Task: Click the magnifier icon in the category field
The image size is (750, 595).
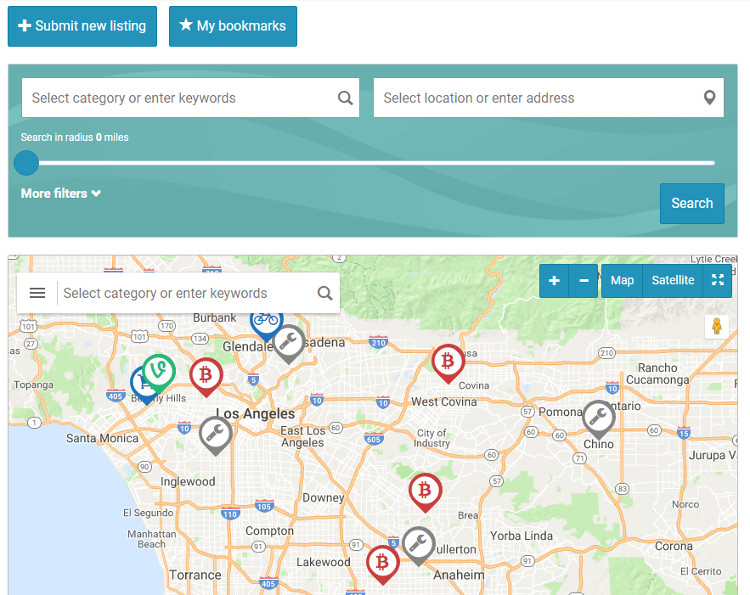Action: tap(345, 98)
